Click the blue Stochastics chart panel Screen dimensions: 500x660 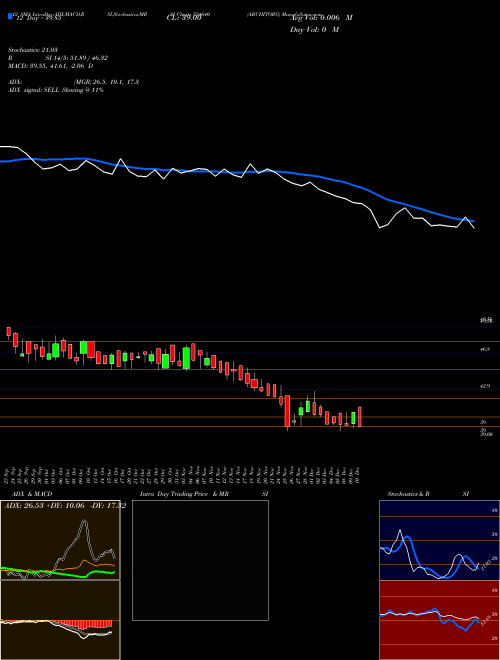(x=439, y=540)
